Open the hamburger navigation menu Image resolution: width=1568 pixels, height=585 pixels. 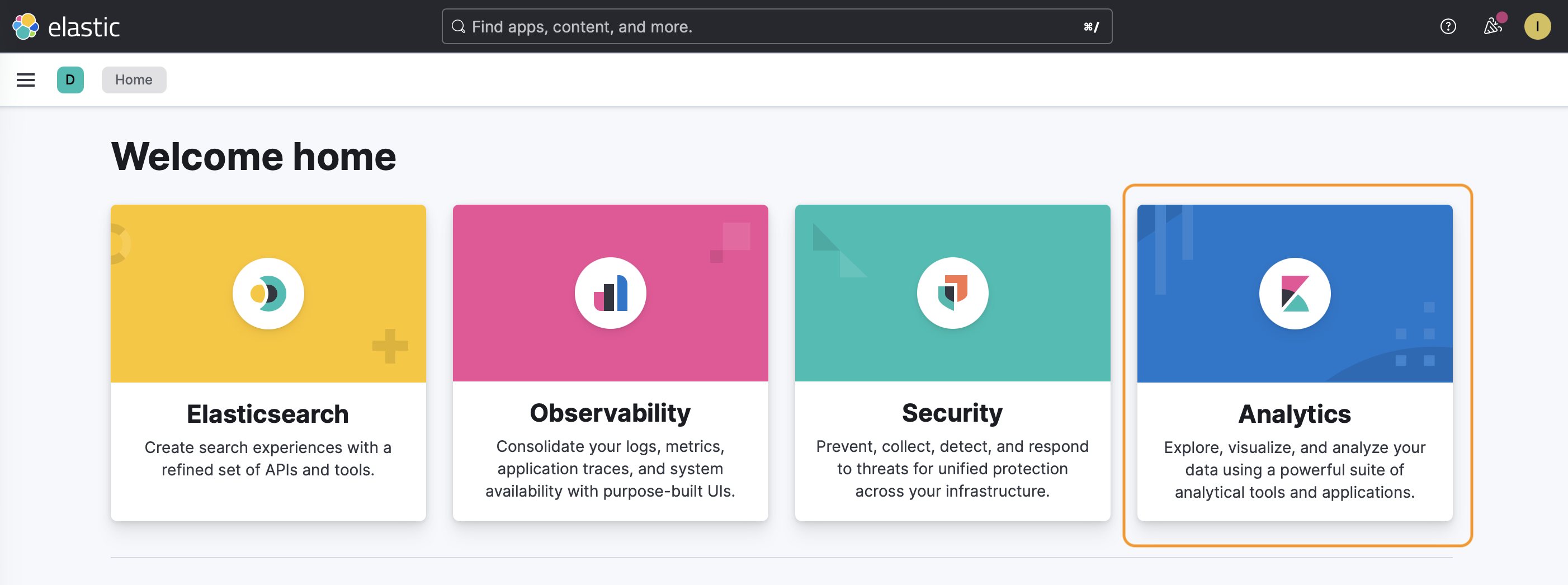[26, 80]
